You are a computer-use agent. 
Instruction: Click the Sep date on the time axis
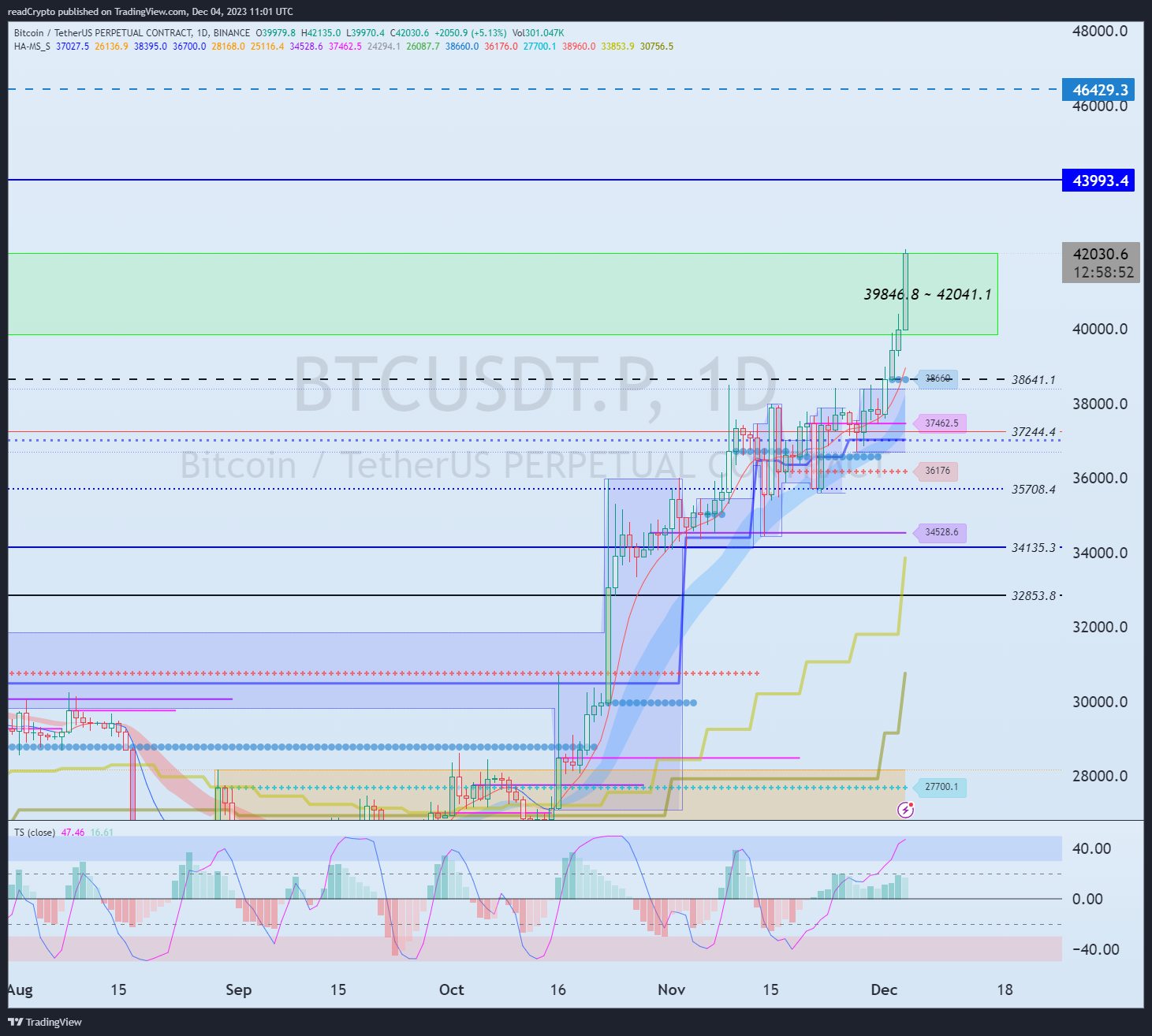point(238,990)
